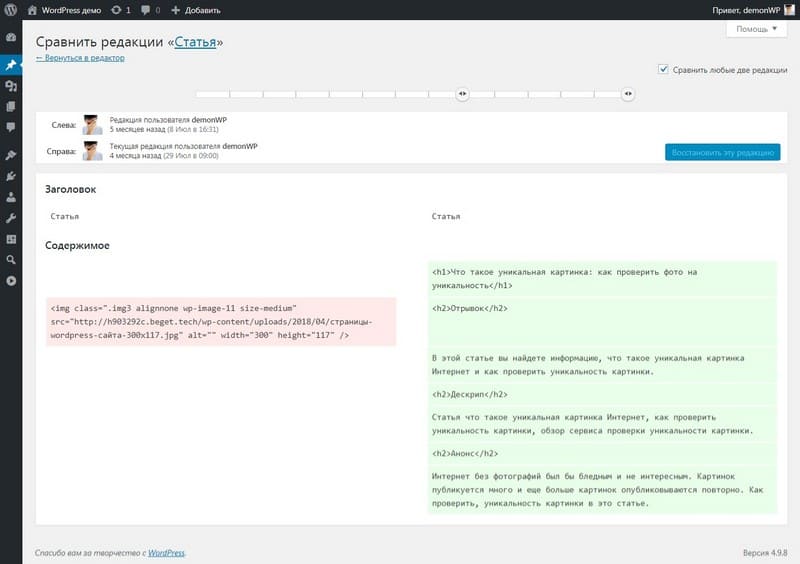Open the Добавить new content menu
This screenshot has width=800, height=564.
click(x=203, y=10)
